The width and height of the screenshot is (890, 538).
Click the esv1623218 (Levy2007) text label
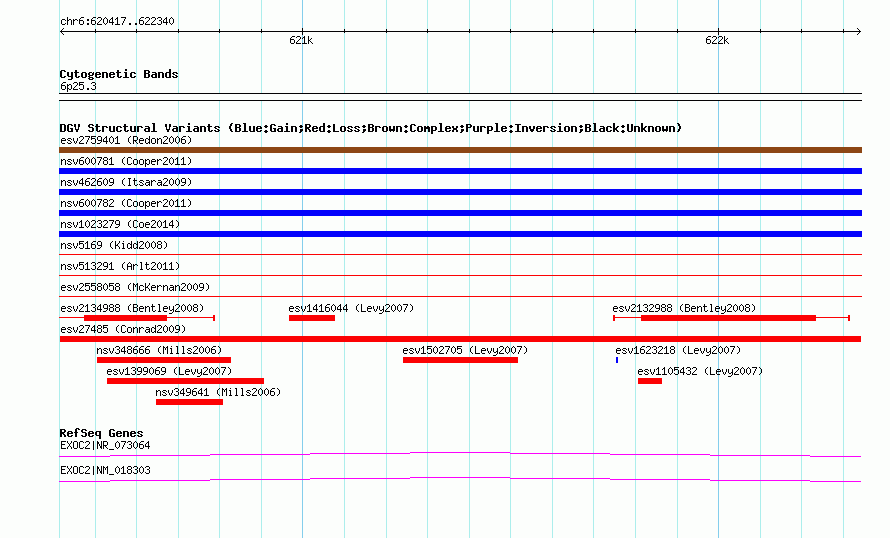click(x=678, y=350)
